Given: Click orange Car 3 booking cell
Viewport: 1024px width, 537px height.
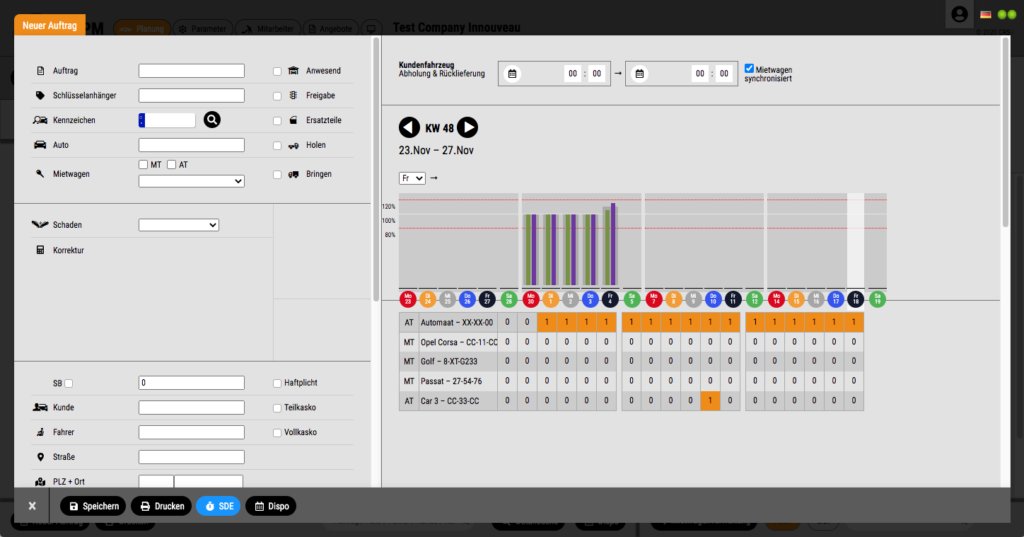Looking at the screenshot, I should 710,400.
